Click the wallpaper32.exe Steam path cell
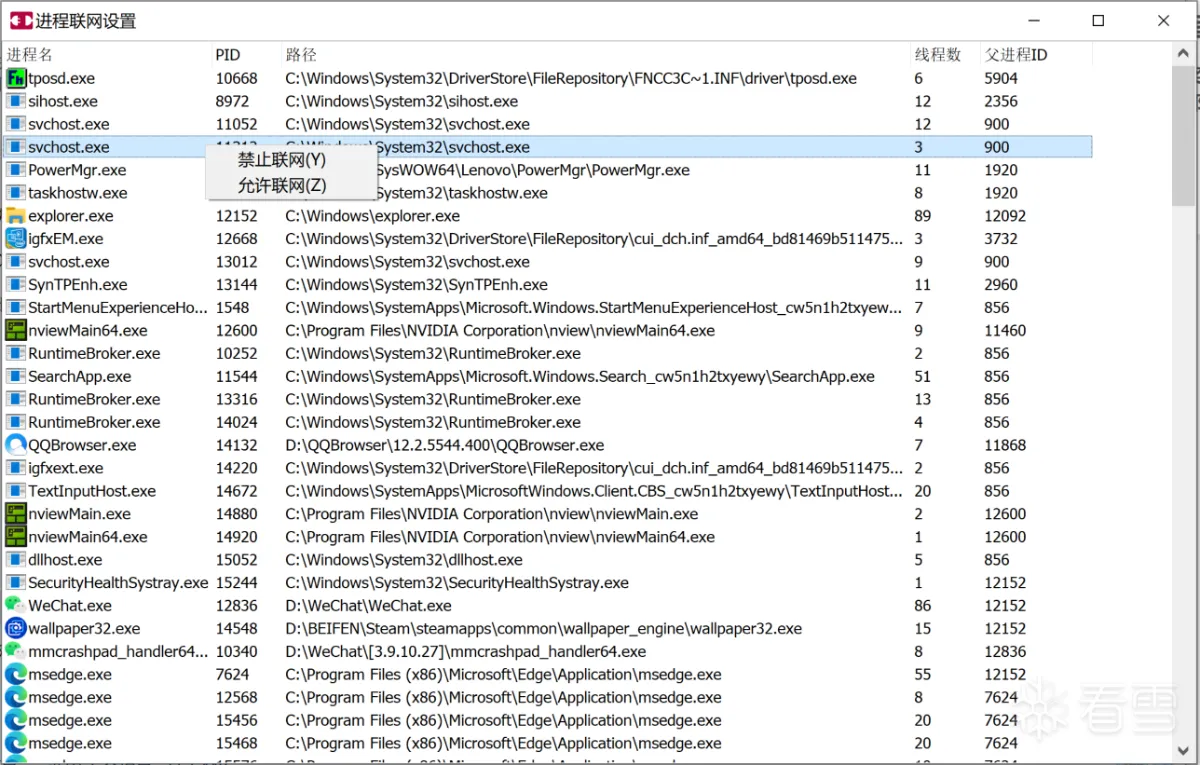 (x=543, y=629)
